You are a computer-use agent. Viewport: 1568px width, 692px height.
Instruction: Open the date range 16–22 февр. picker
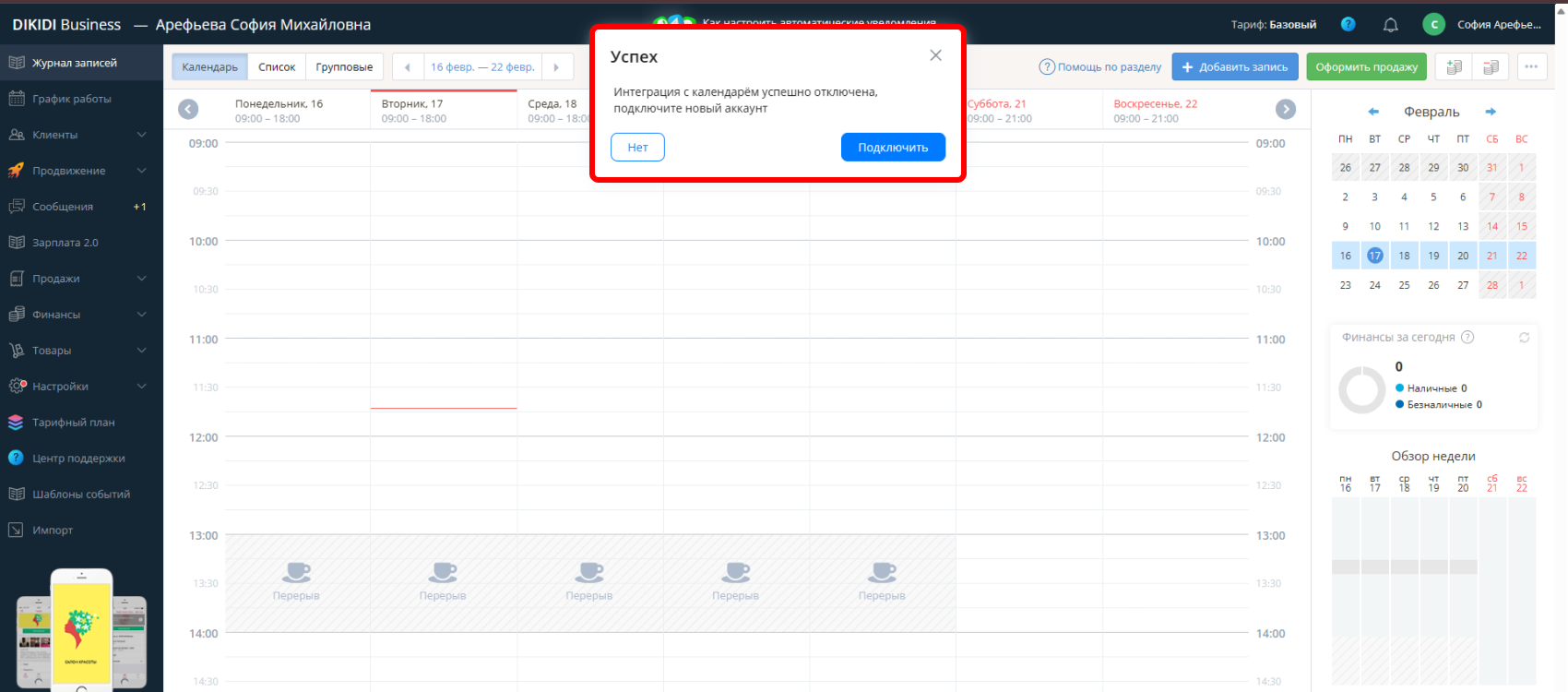(x=482, y=66)
